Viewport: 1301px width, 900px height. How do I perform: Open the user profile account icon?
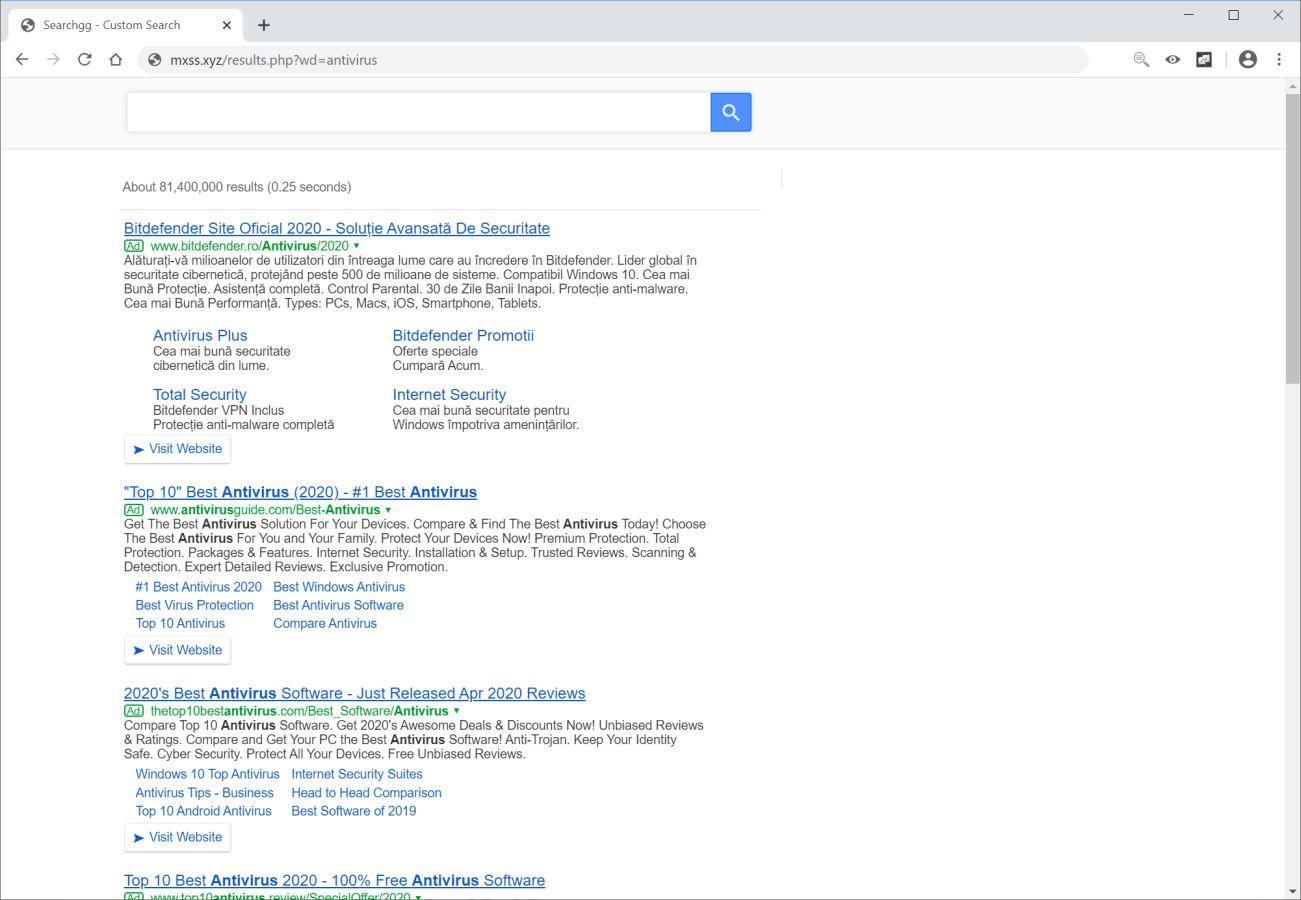pos(1247,60)
